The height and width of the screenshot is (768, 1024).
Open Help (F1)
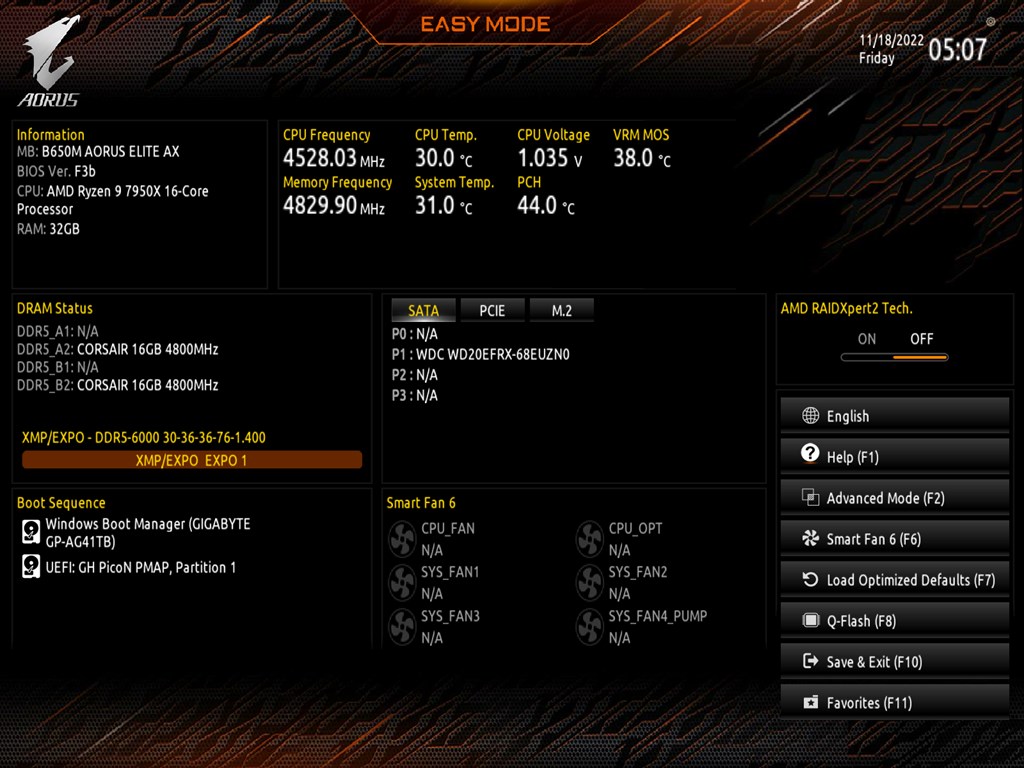pyautogui.click(x=895, y=456)
